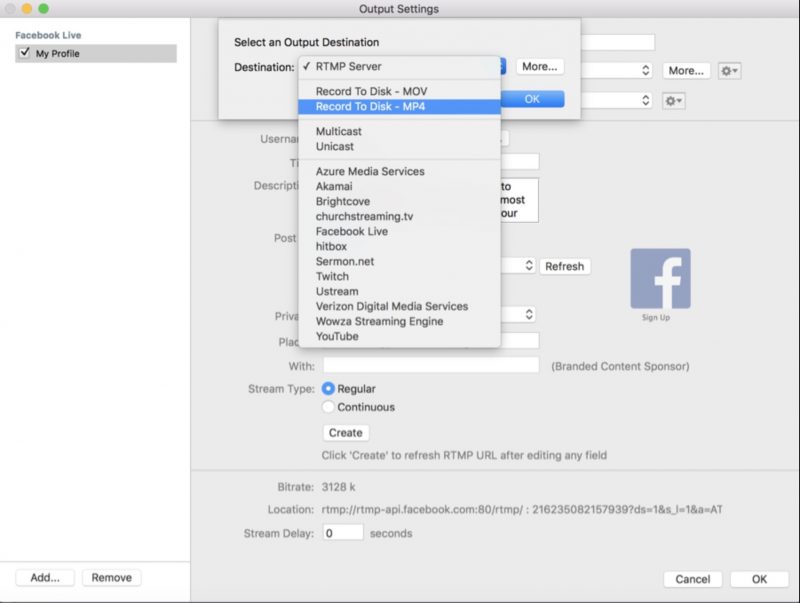Click the rtmp-api.facebook.com location URL
Screen dimensions: 800x603
click(521, 510)
